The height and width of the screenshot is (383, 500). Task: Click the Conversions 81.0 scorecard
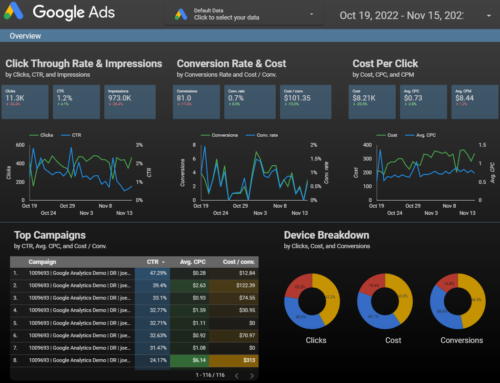point(196,102)
